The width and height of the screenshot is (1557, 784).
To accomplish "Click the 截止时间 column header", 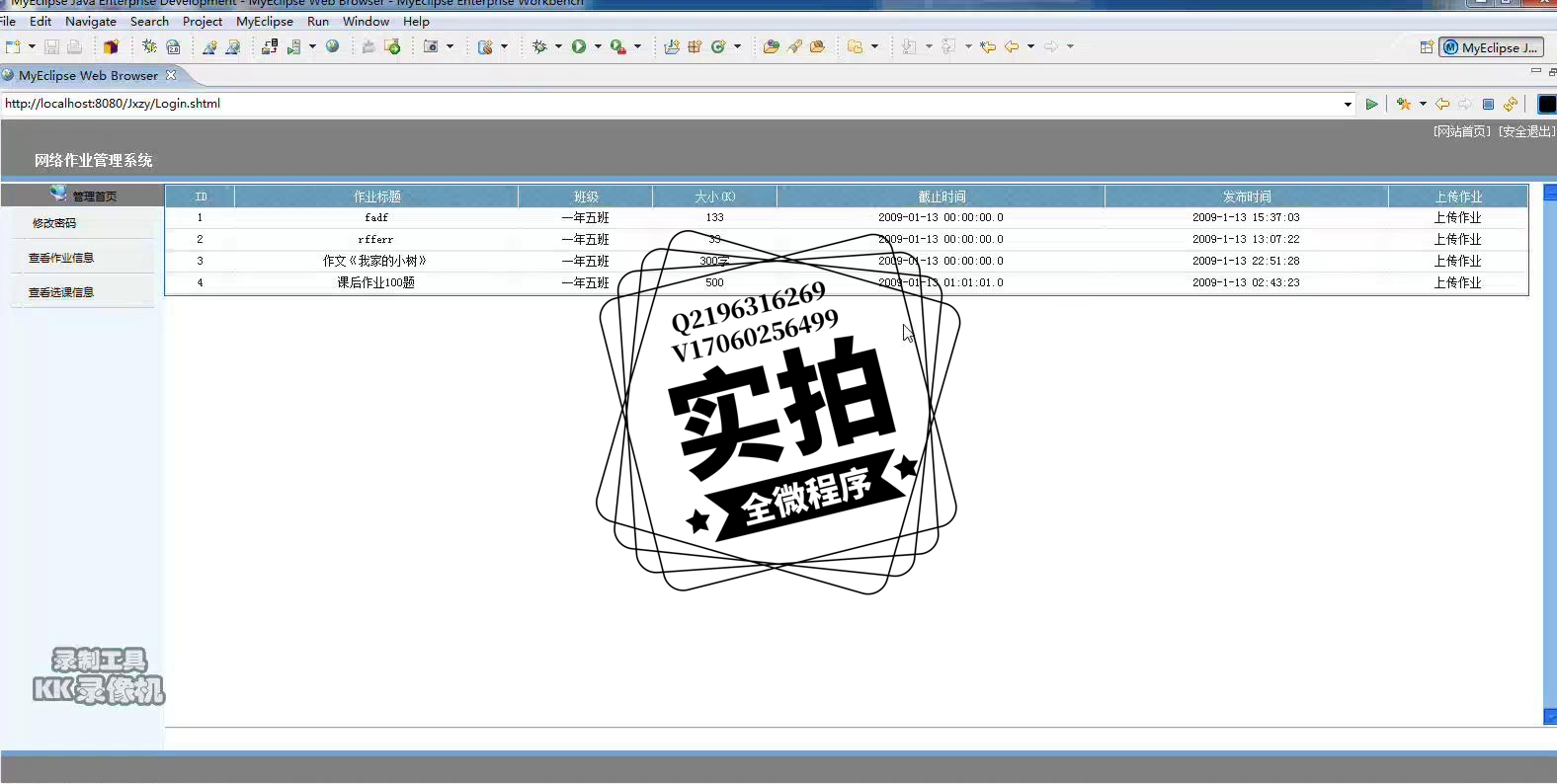I will [x=942, y=196].
